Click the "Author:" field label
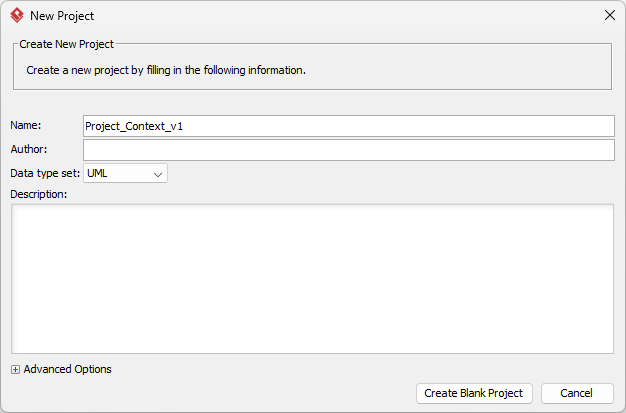Viewport: 626px width, 413px height. 29,150
